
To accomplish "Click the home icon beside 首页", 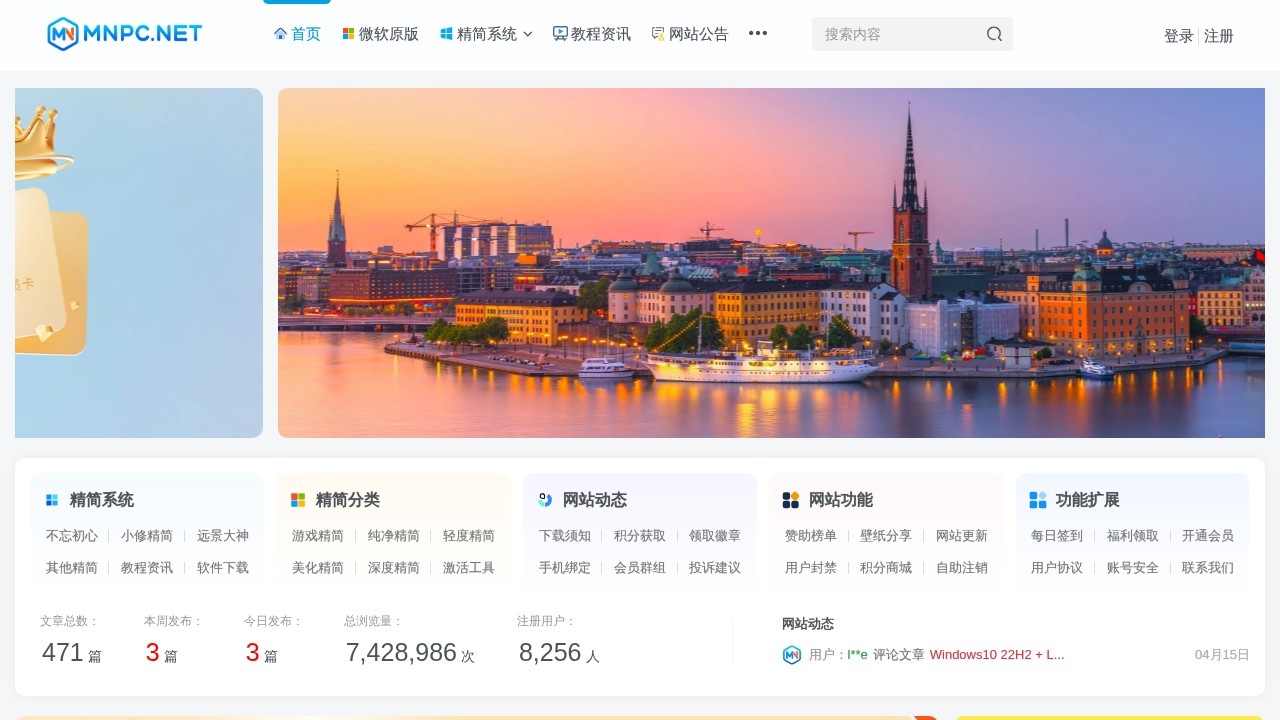I will click(280, 33).
